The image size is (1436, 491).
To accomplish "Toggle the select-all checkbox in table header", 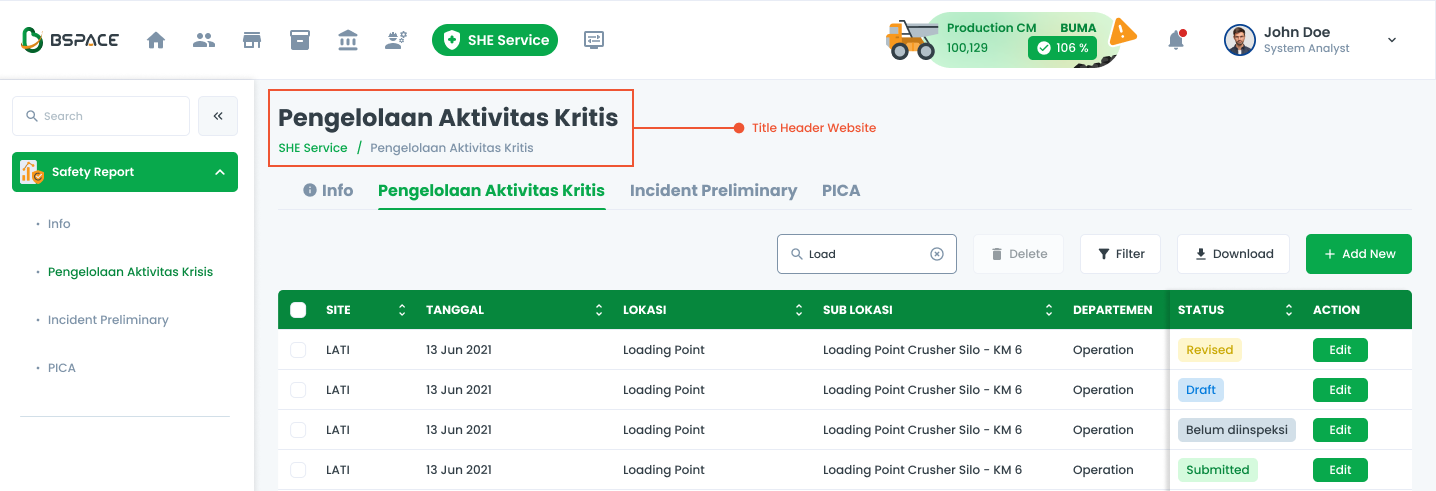I will pos(298,310).
